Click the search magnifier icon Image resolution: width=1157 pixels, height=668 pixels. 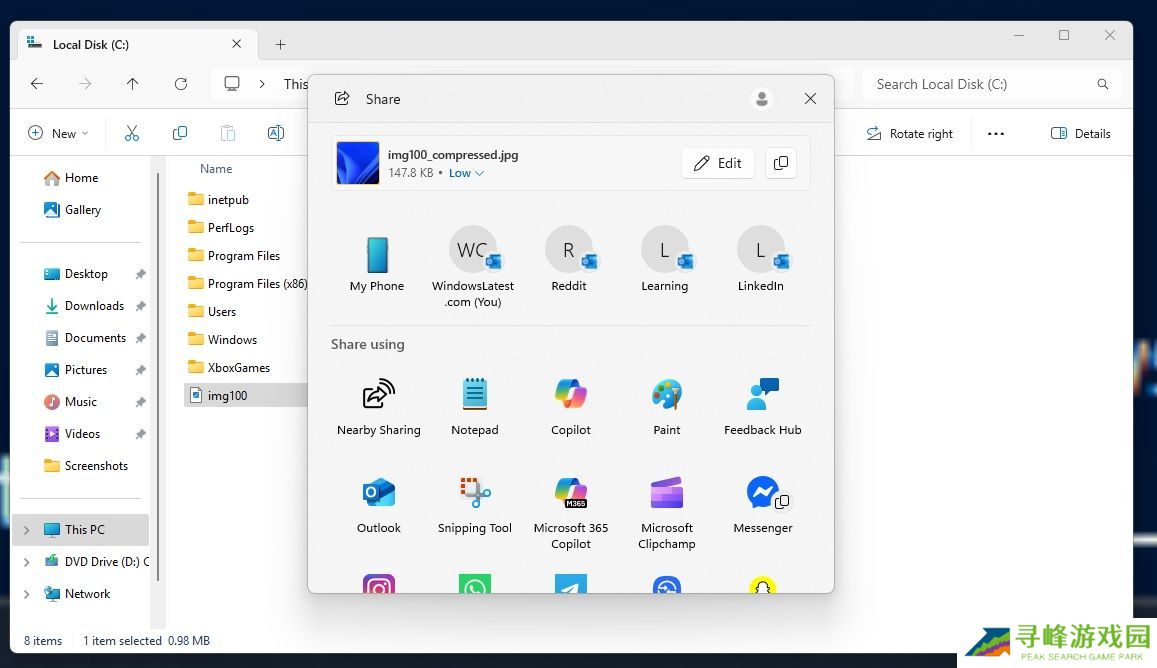[1102, 84]
